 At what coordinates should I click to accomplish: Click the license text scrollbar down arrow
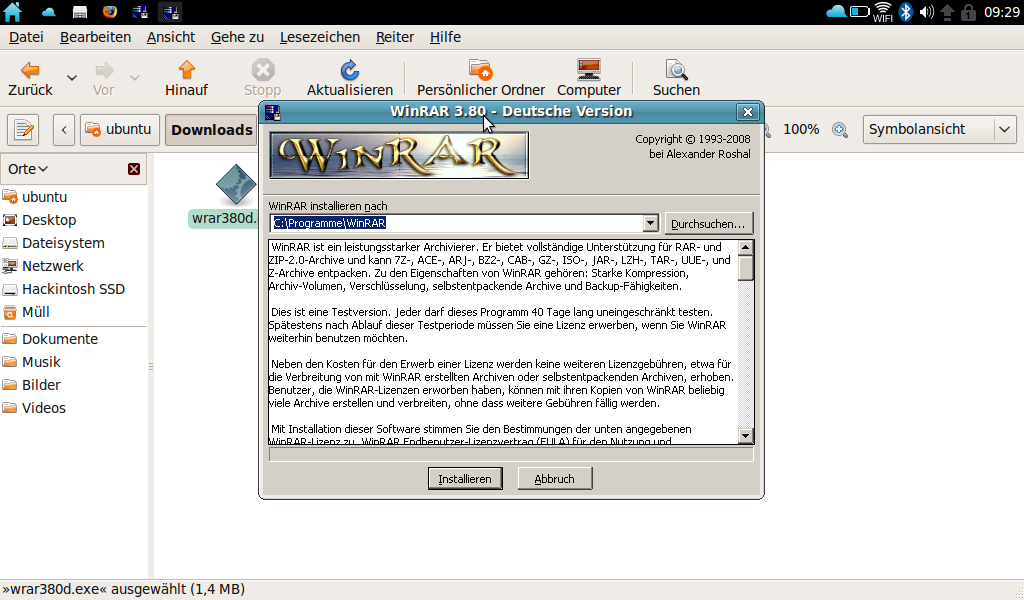click(745, 435)
